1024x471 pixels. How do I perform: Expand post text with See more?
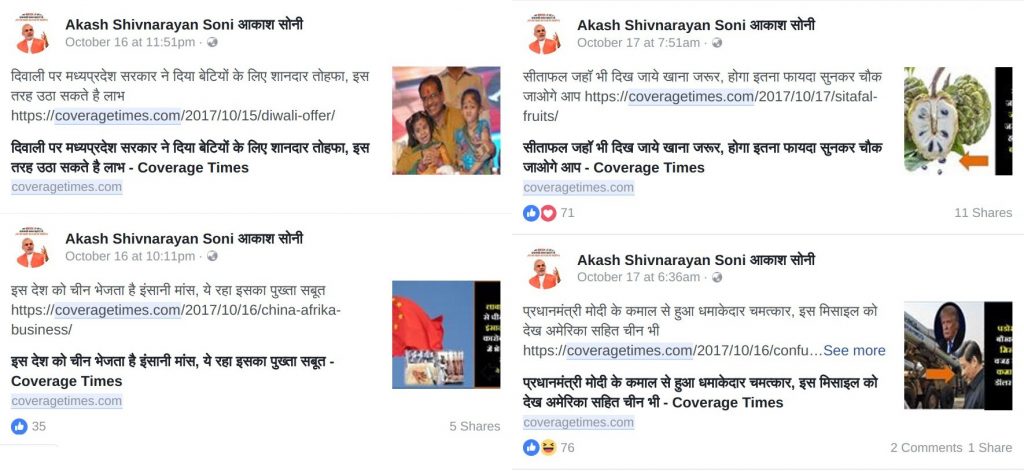coord(854,351)
